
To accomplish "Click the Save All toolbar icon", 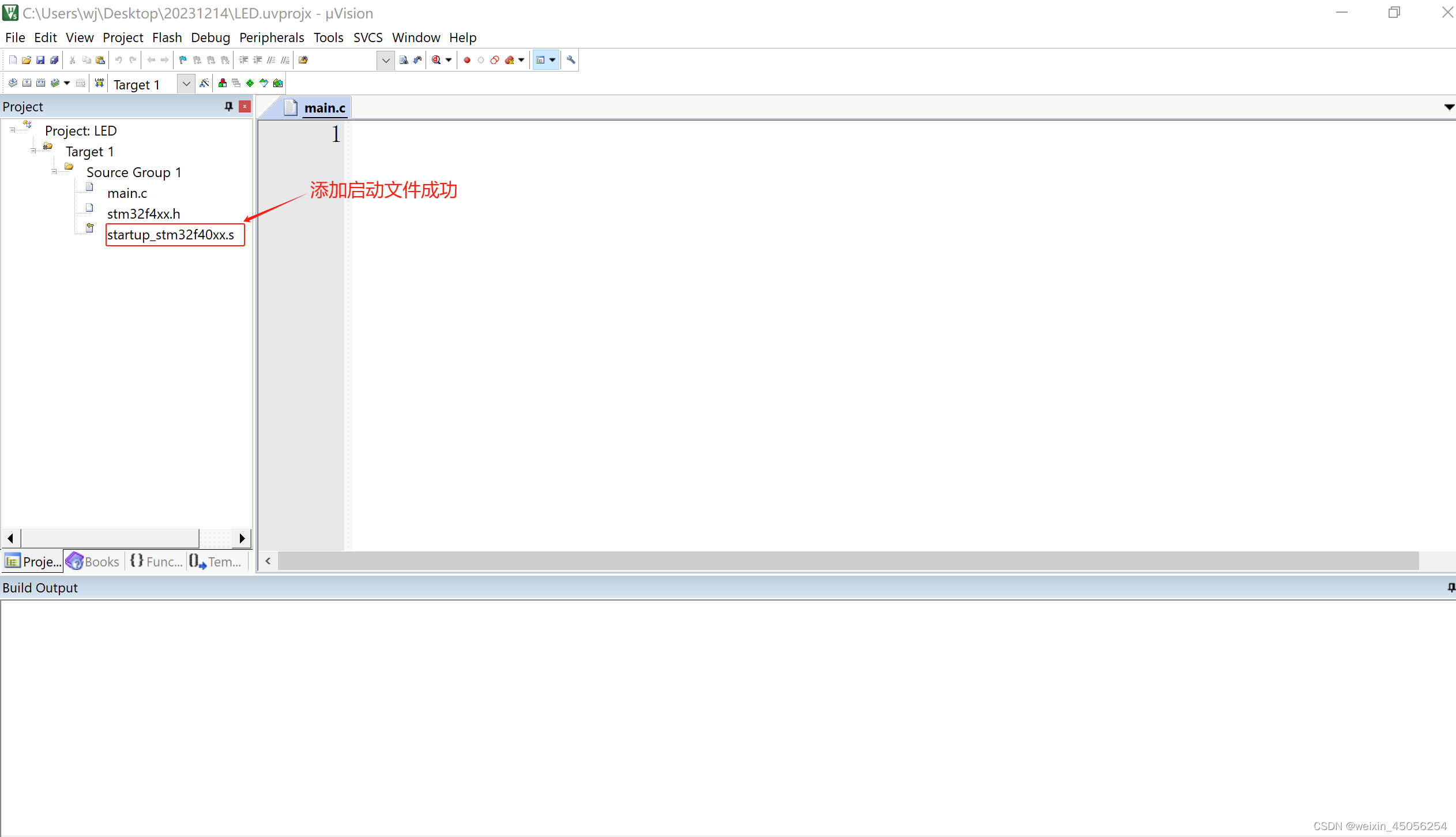I will point(54,60).
